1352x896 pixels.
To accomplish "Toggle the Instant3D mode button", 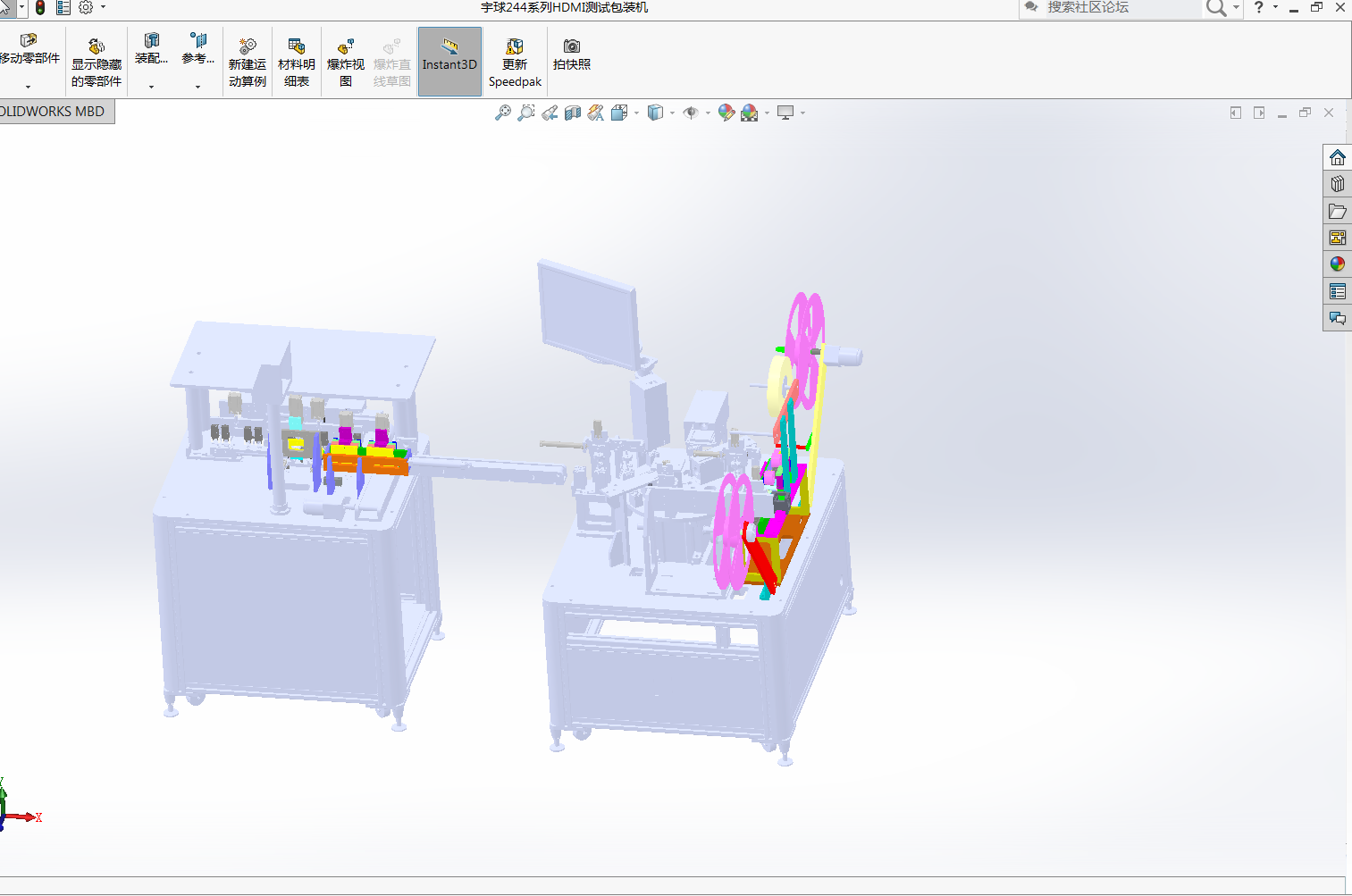I will (449, 61).
